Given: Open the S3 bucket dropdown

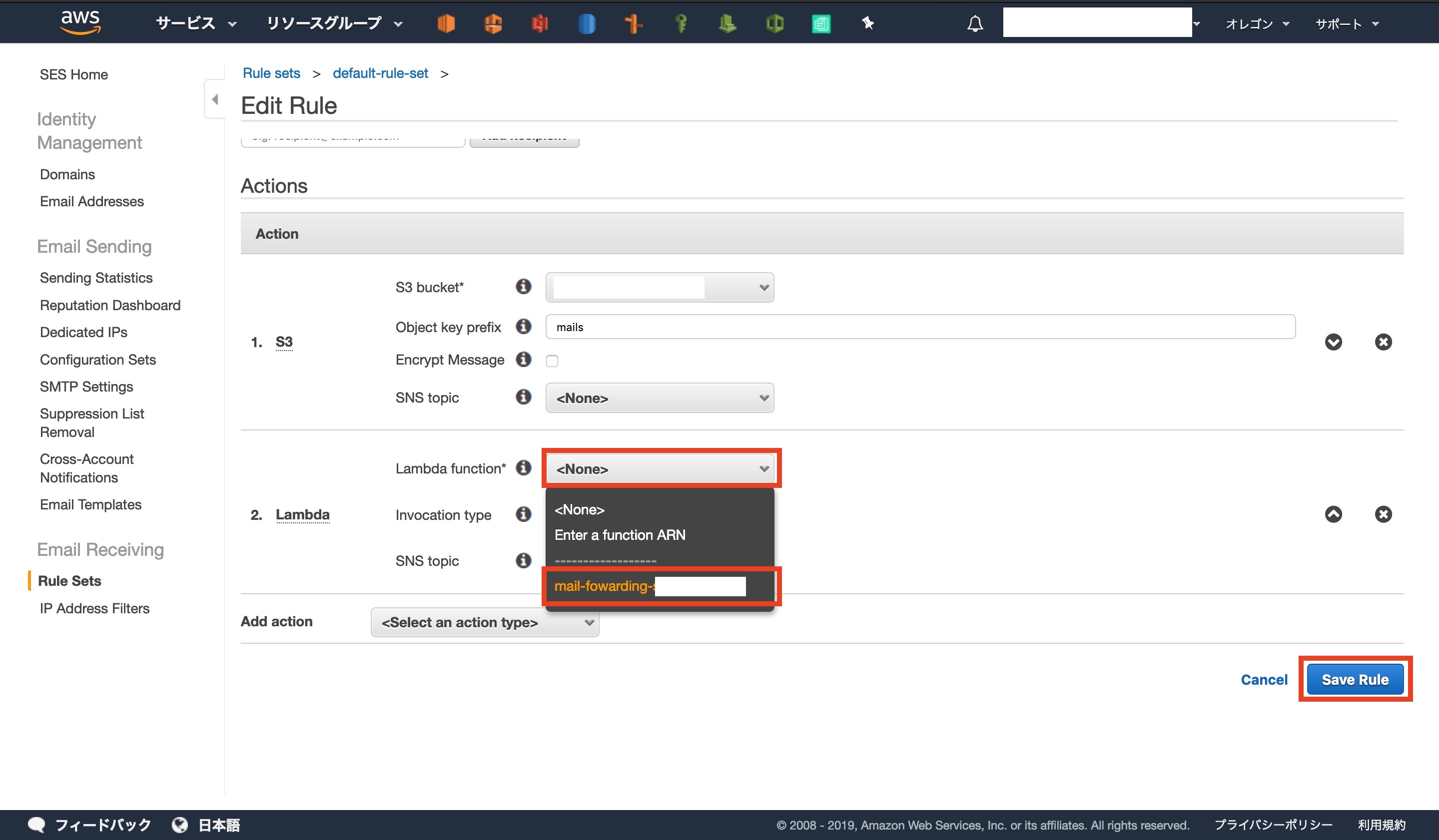Looking at the screenshot, I should [x=659, y=287].
